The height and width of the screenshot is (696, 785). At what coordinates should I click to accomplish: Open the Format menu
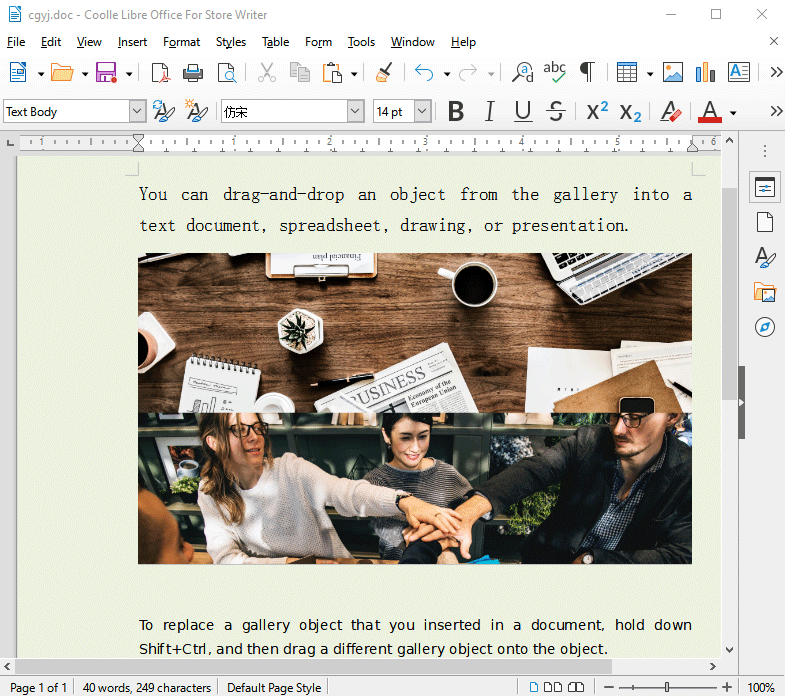pyautogui.click(x=181, y=42)
